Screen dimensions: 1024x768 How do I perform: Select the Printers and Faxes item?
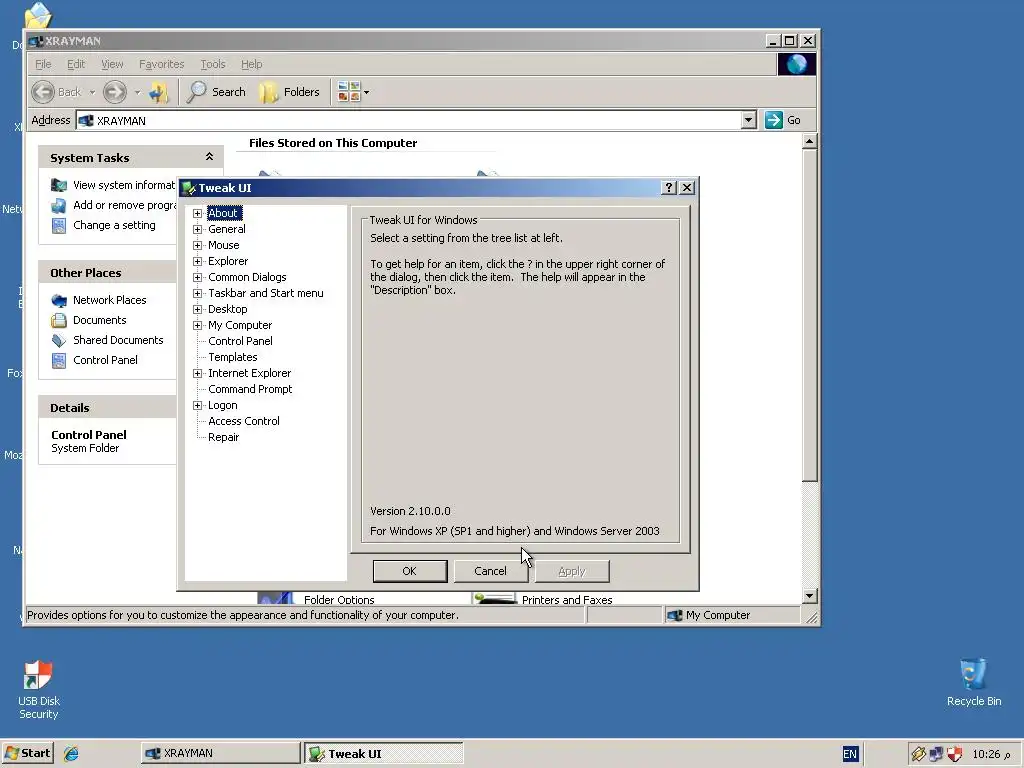543,599
